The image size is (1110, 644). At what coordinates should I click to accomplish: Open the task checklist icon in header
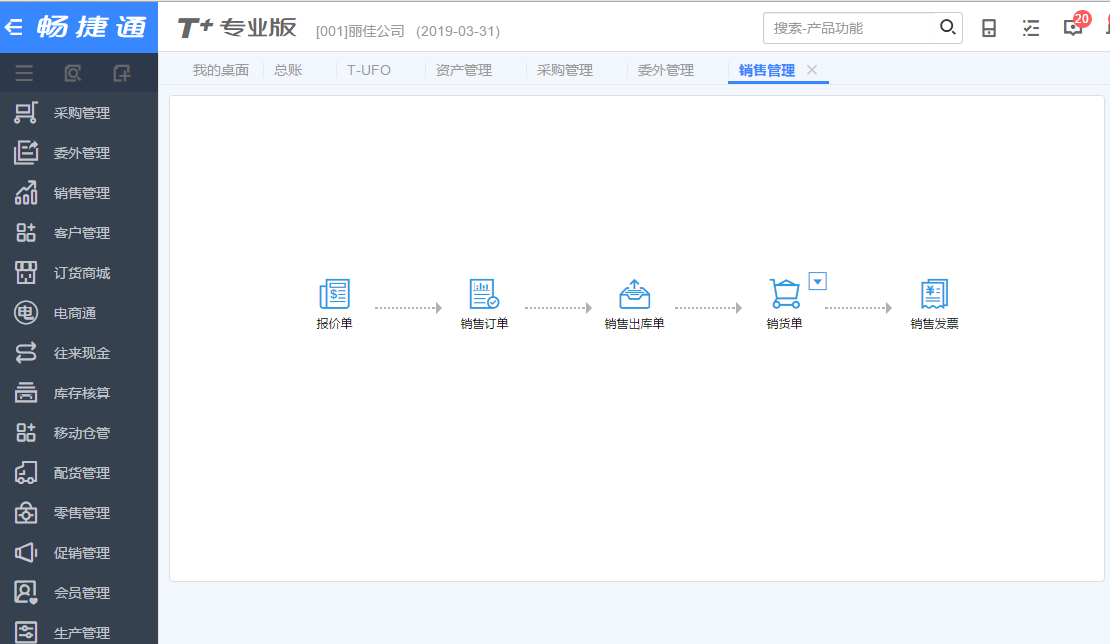1031,28
